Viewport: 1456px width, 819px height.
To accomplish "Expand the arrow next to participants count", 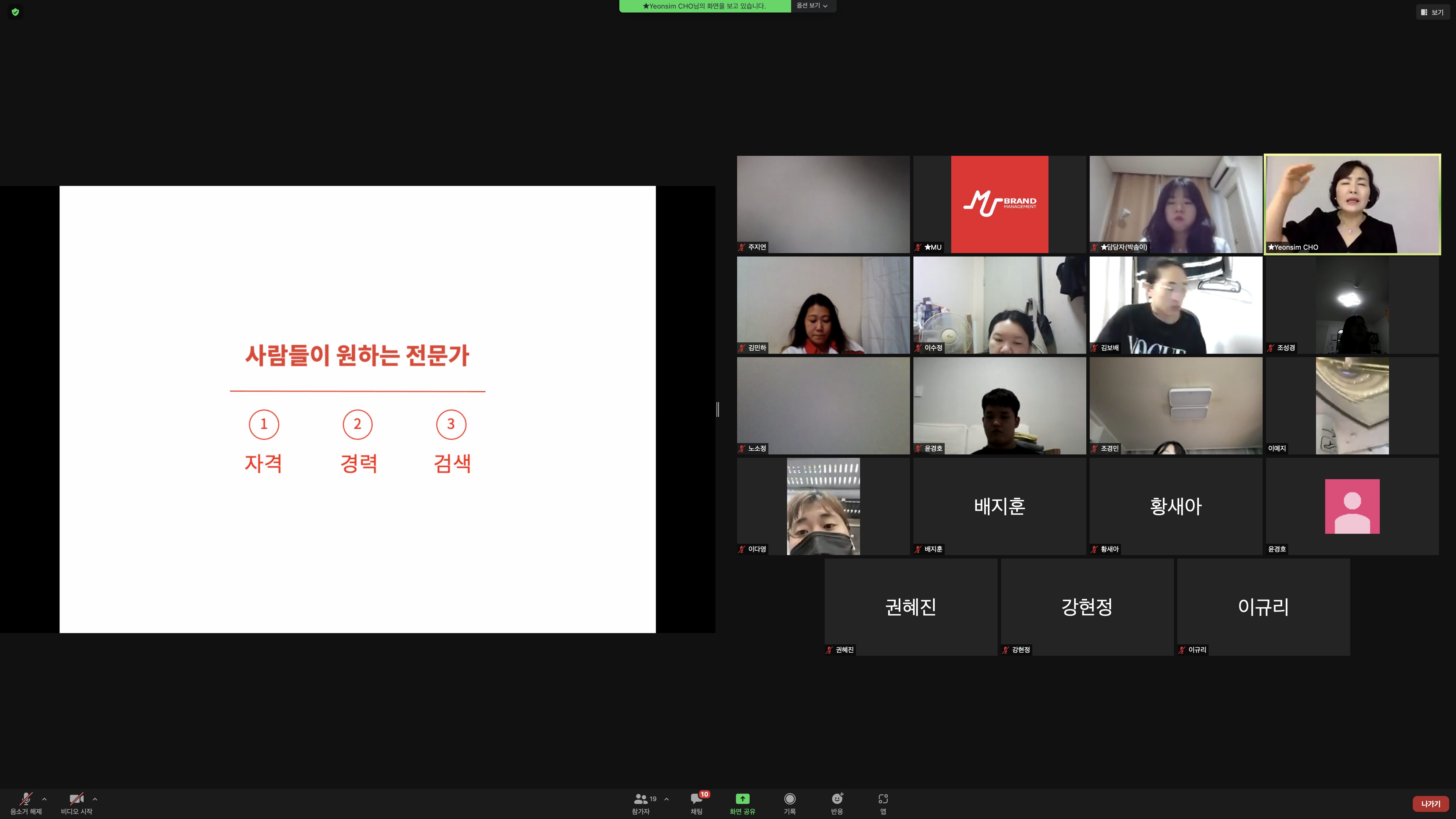I will click(x=666, y=799).
